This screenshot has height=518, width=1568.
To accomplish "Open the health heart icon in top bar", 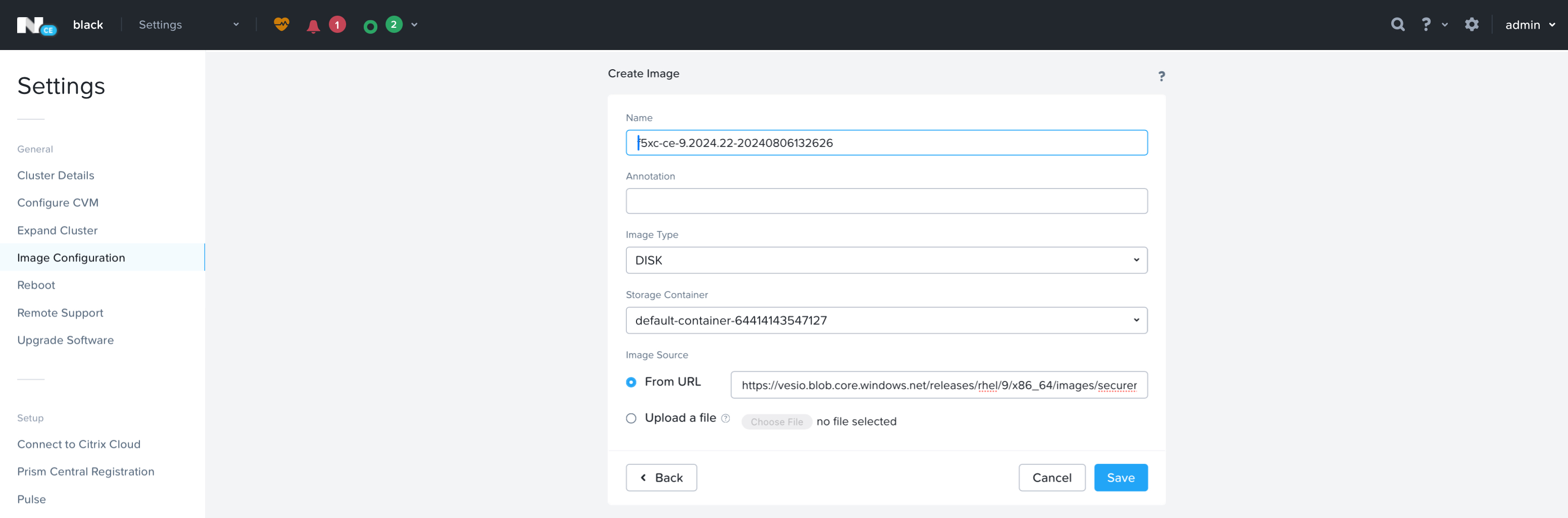I will coord(280,24).
